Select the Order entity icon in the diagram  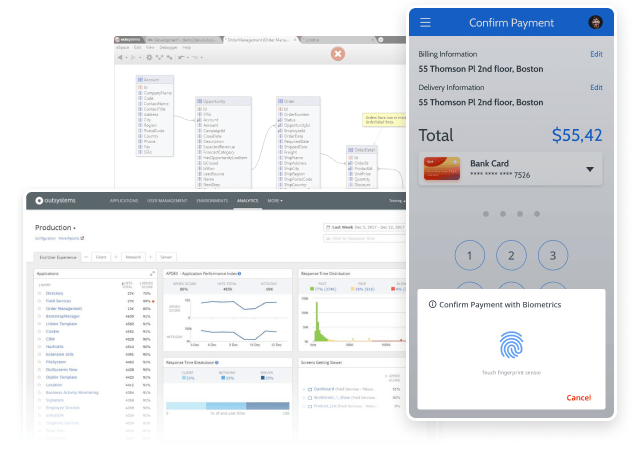(280, 101)
